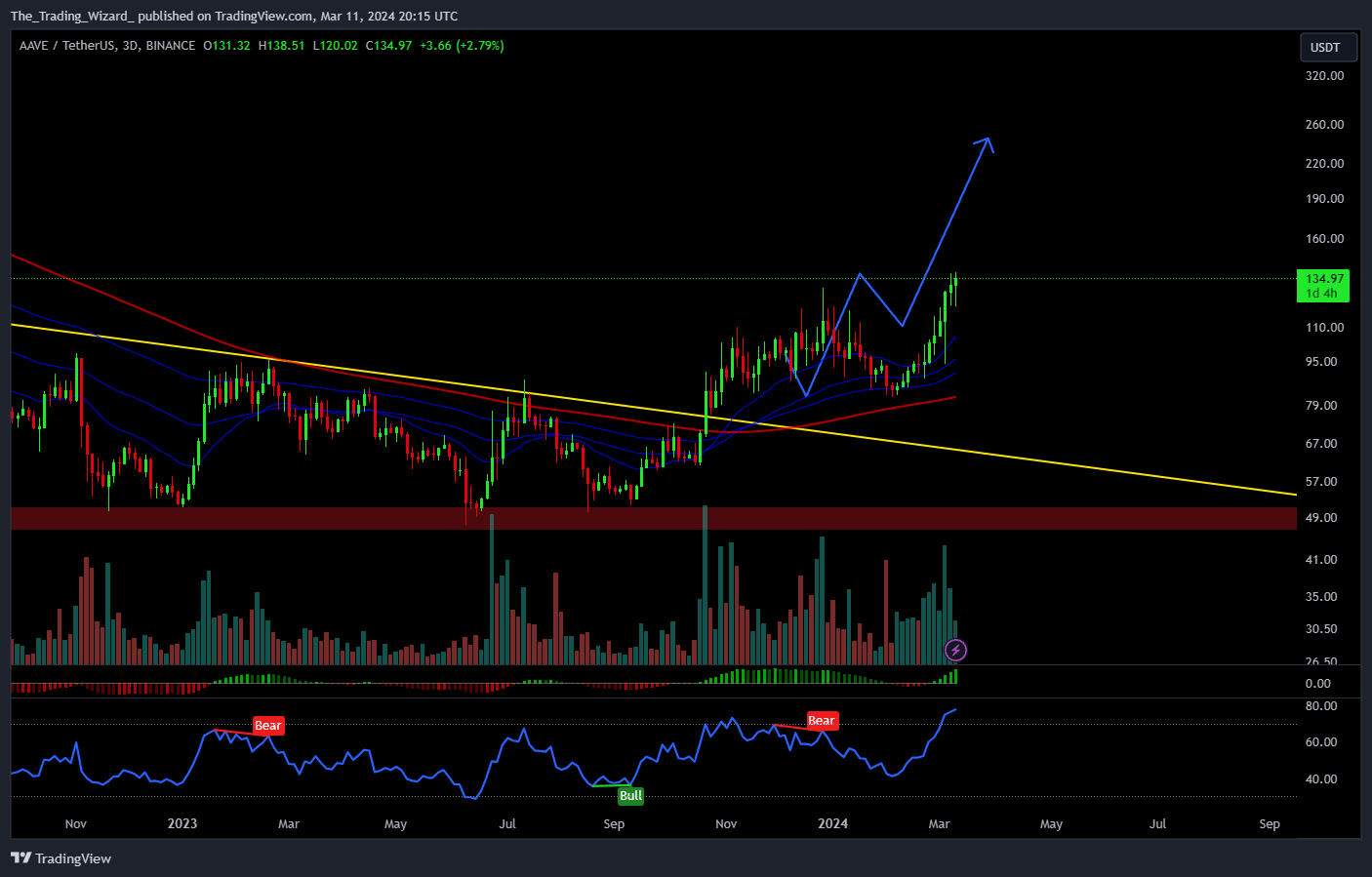Click the 35.00 price axis label
Viewport: 1372px width, 877px height.
[x=1321, y=597]
